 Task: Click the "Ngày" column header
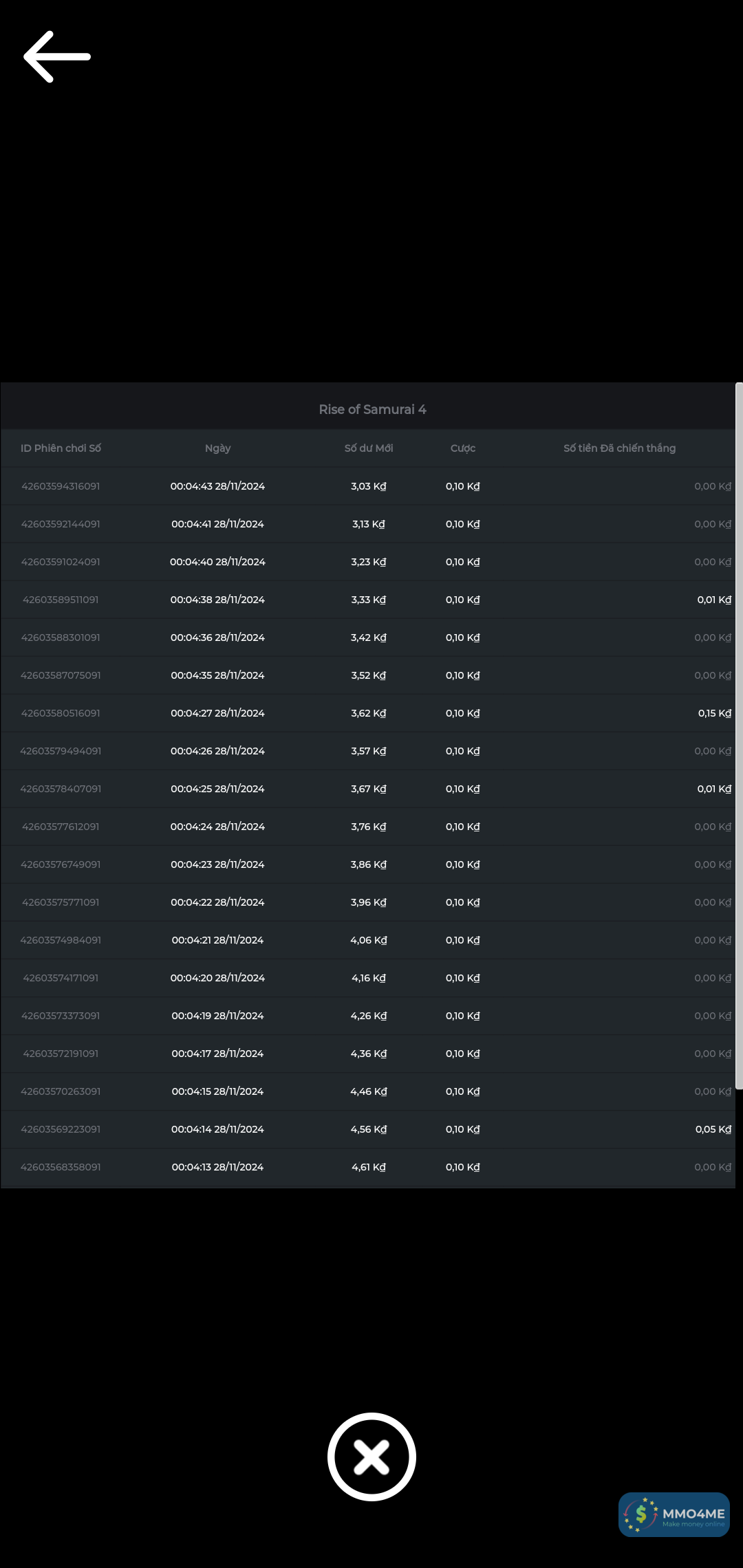[217, 448]
